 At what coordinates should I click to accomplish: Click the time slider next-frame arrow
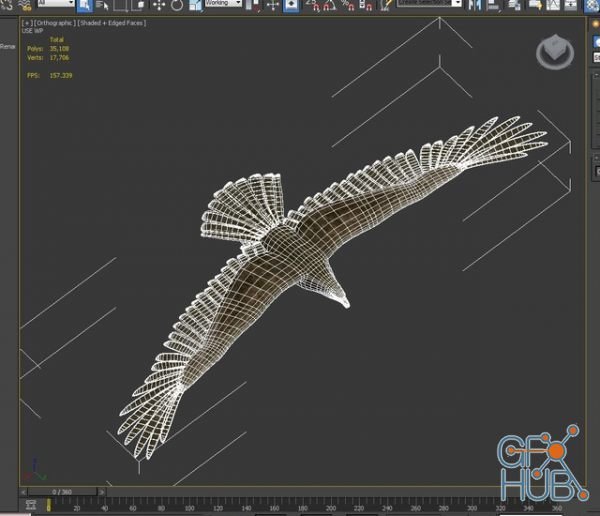[x=102, y=492]
